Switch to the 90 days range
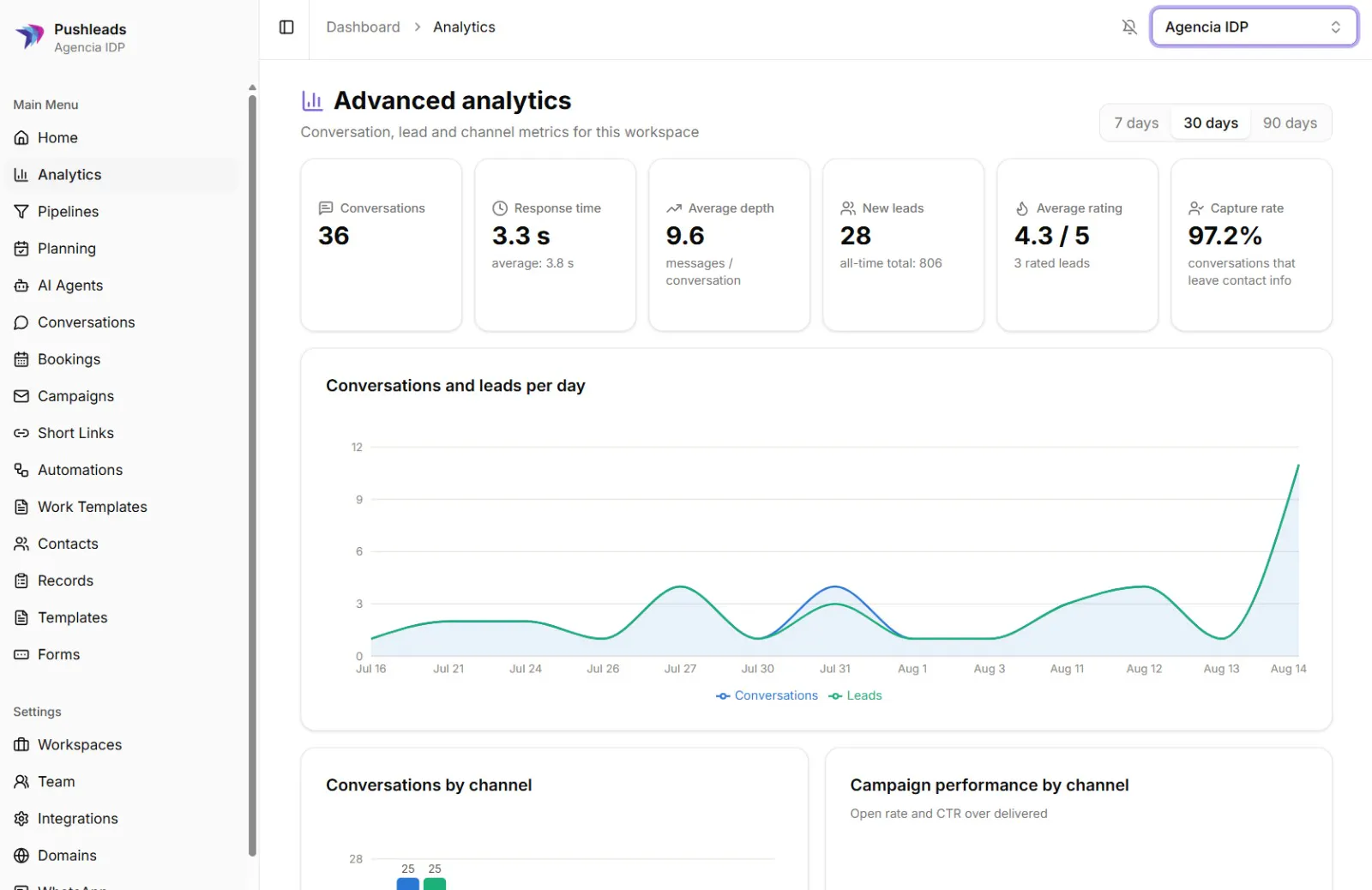Image resolution: width=1372 pixels, height=890 pixels. [x=1290, y=123]
